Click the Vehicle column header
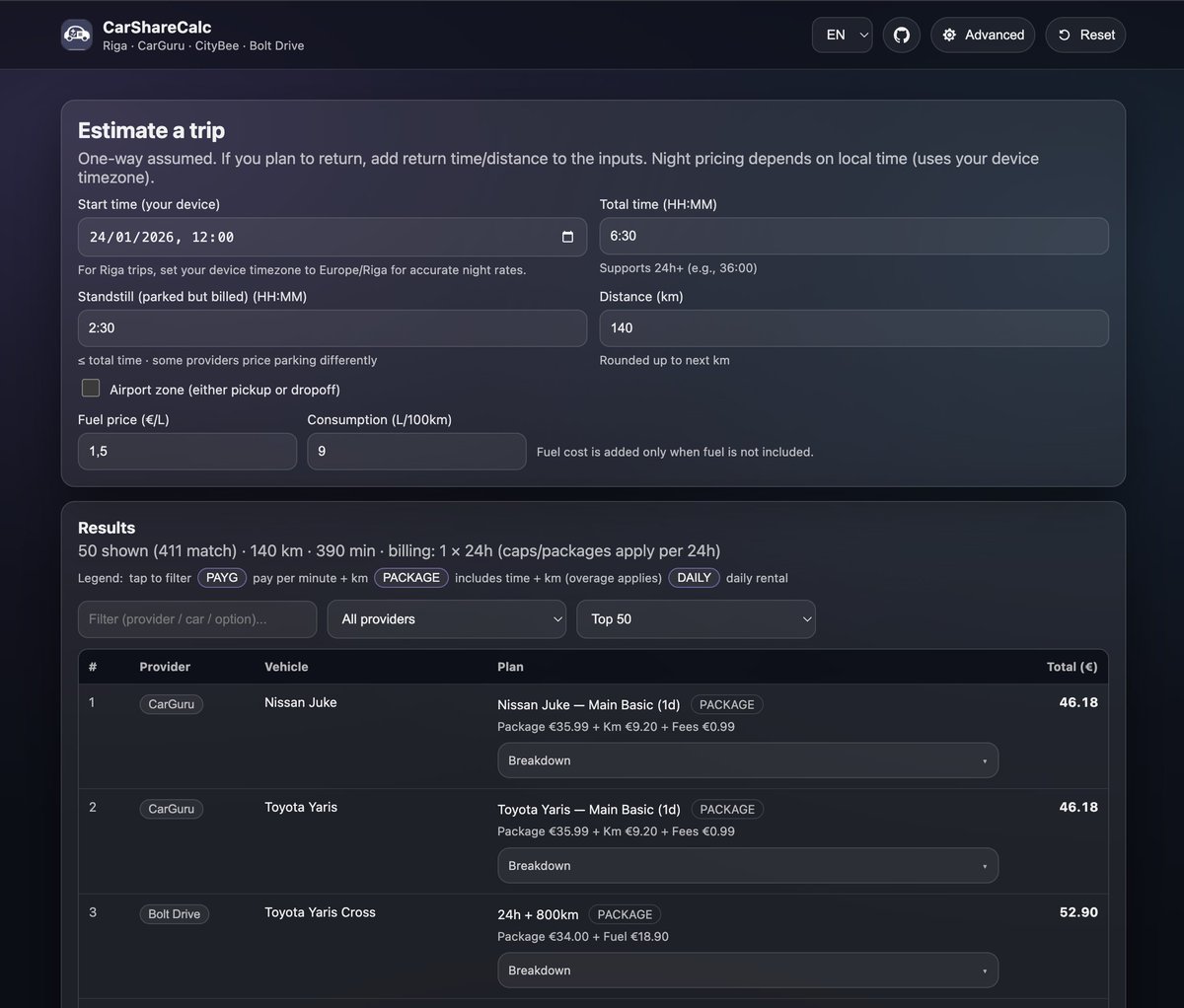This screenshot has height=1008, width=1184. 286,667
